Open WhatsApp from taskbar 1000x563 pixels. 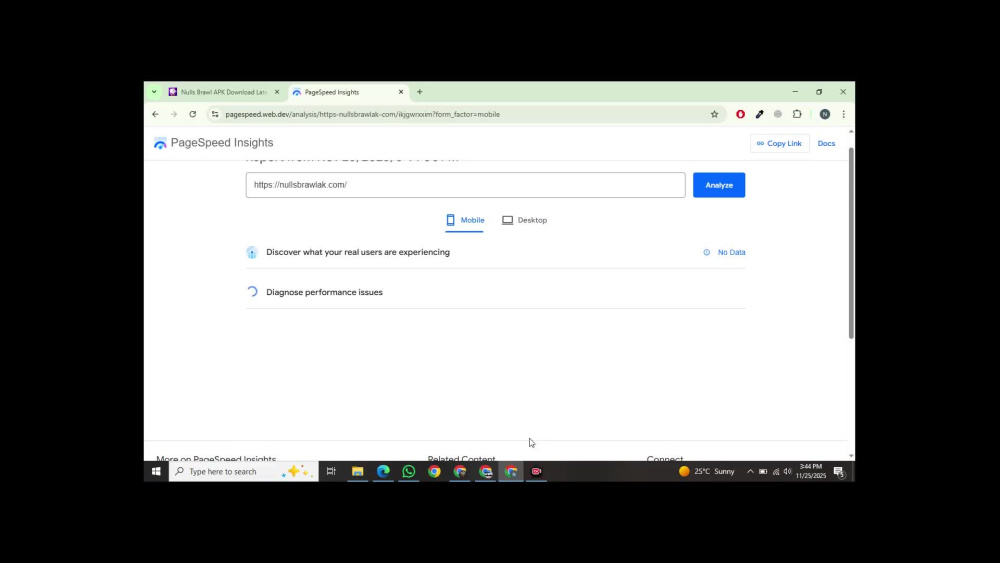click(409, 472)
